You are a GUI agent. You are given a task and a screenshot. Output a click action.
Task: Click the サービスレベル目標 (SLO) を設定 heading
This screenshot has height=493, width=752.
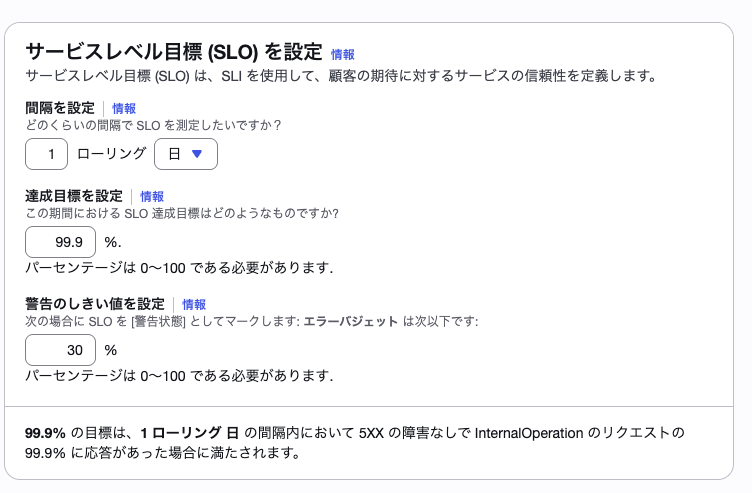[173, 52]
